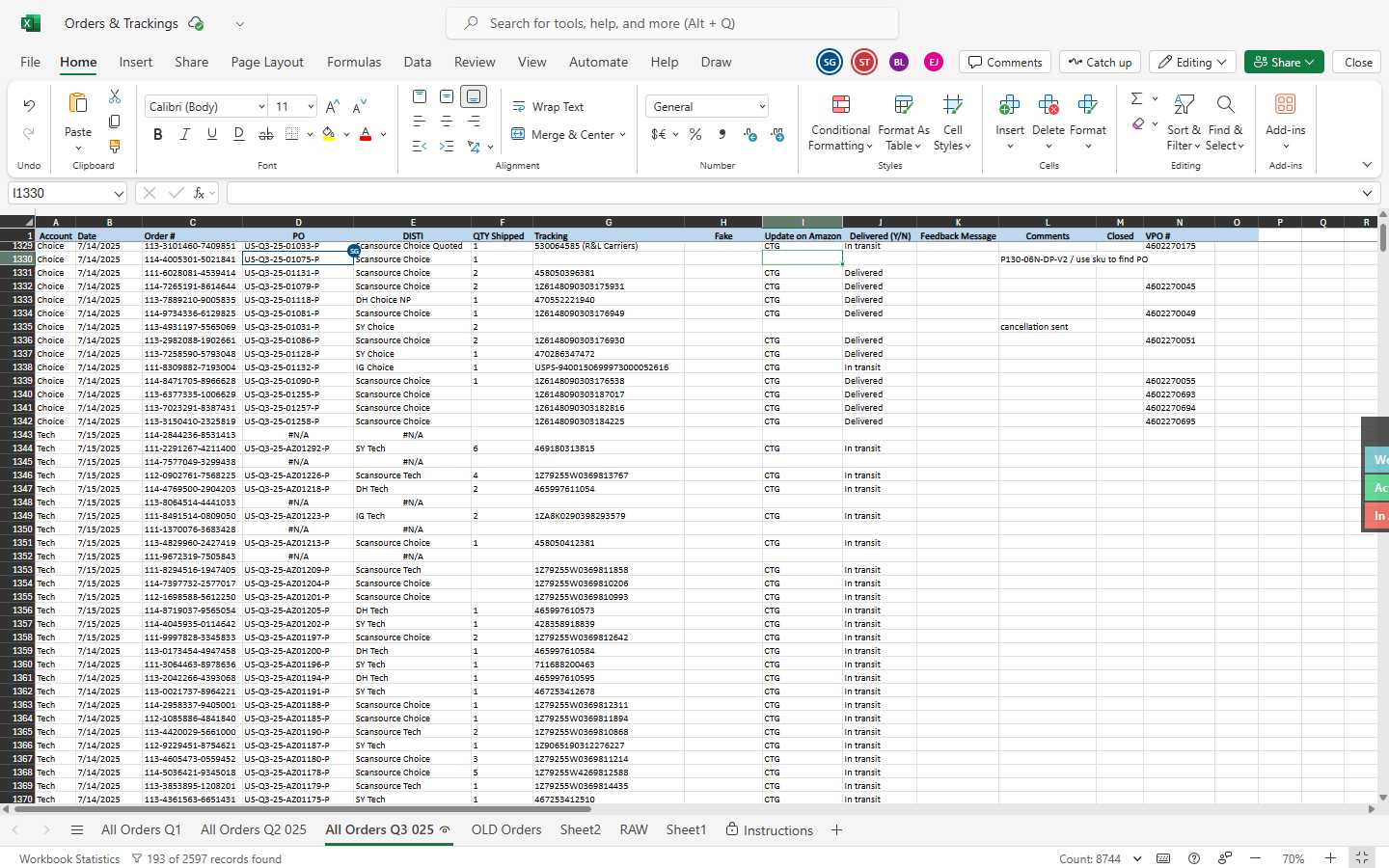Open Sort & Filter dropdown
Viewport: 1389px width, 868px height.
point(1184,122)
